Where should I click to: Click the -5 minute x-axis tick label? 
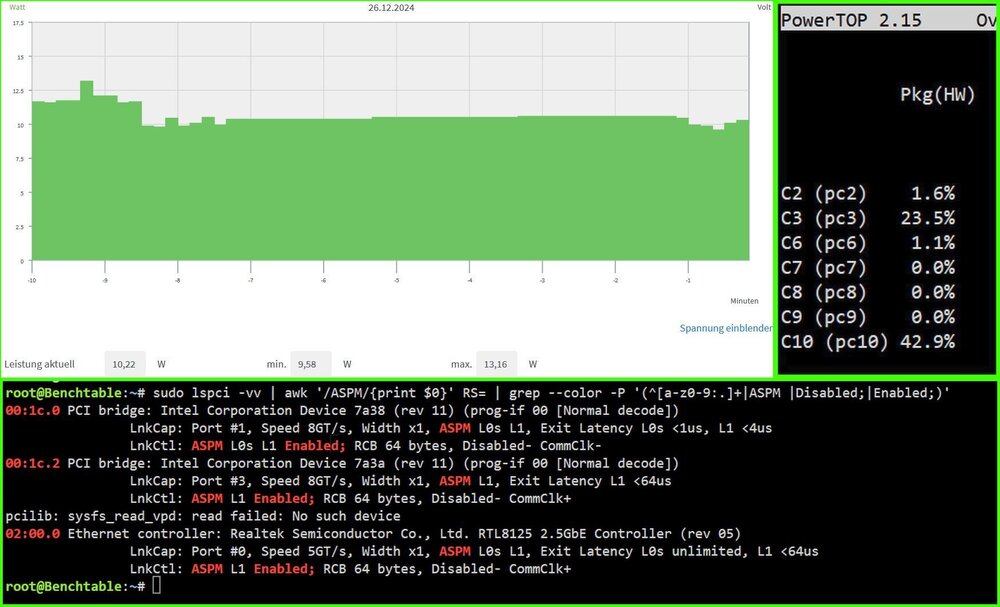(x=396, y=281)
